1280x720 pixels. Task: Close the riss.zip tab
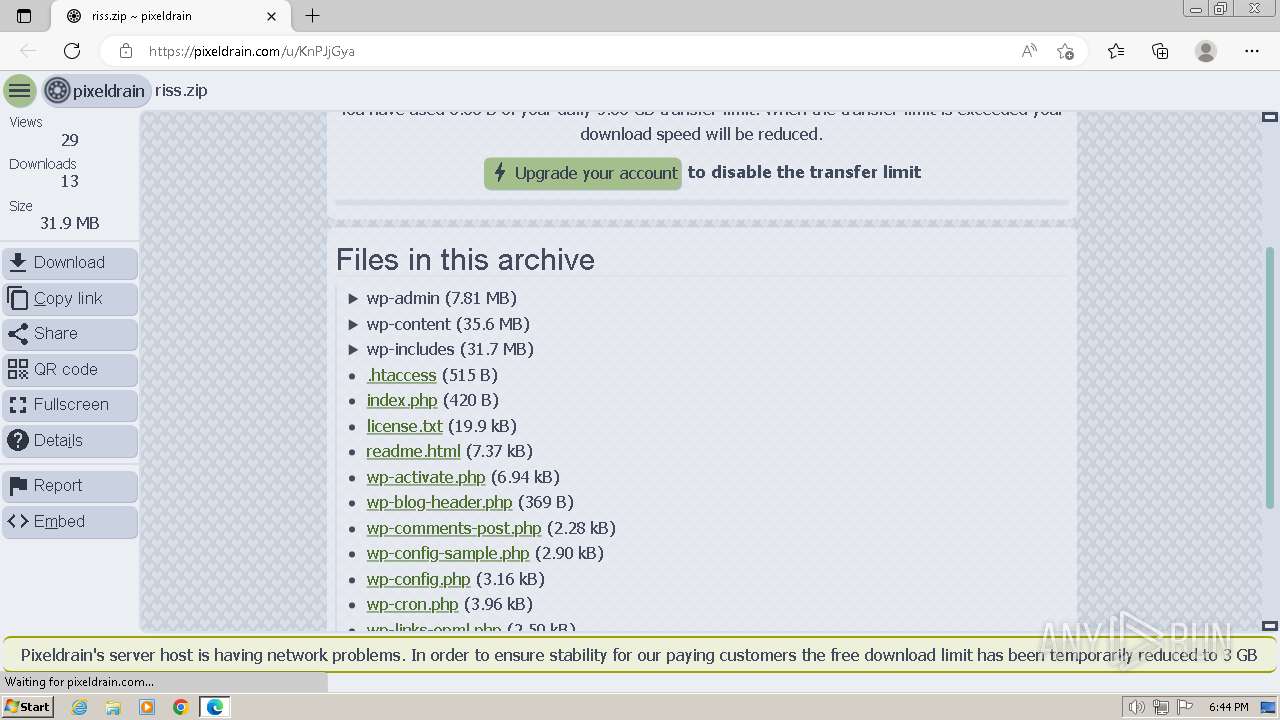272,16
